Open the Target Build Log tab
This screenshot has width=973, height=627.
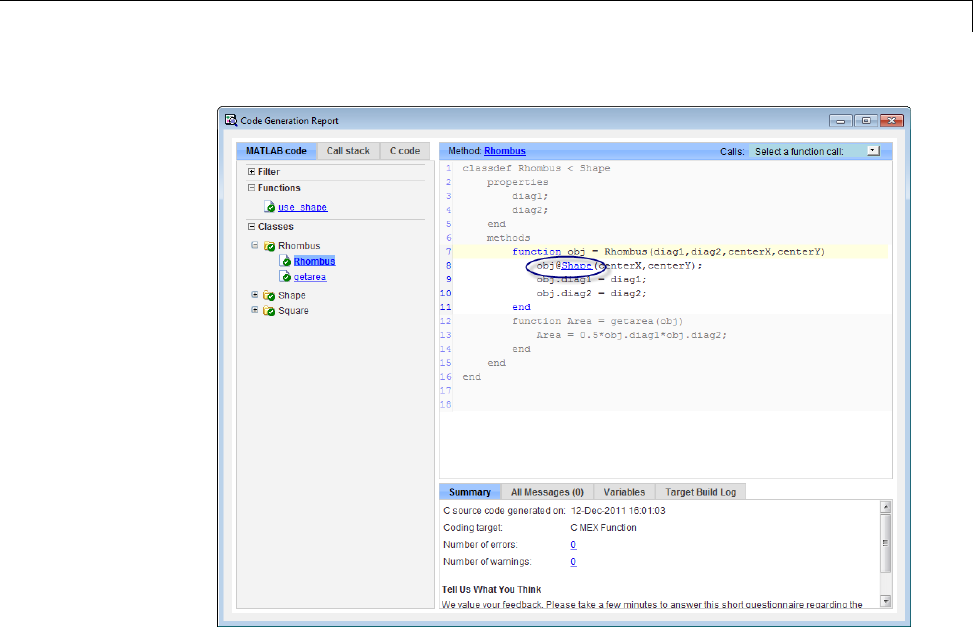700,492
